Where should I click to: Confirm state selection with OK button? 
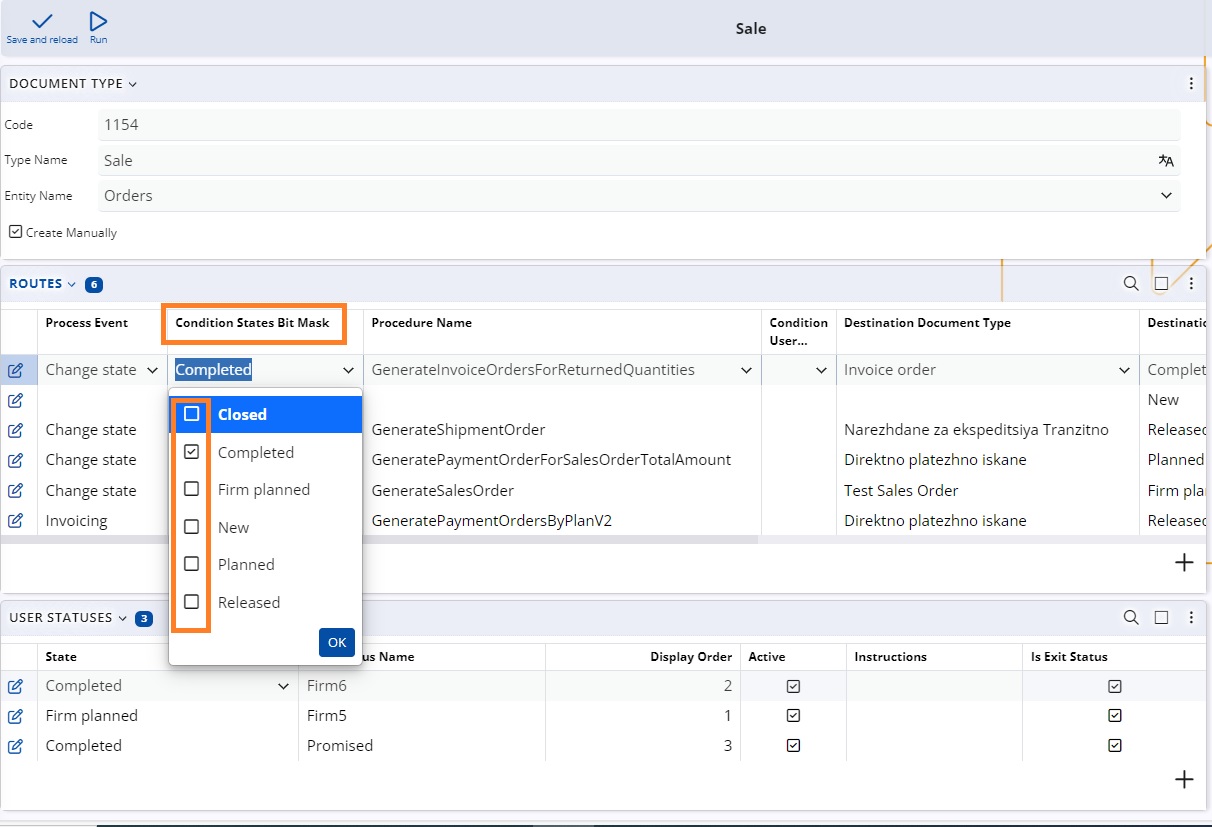(x=337, y=642)
